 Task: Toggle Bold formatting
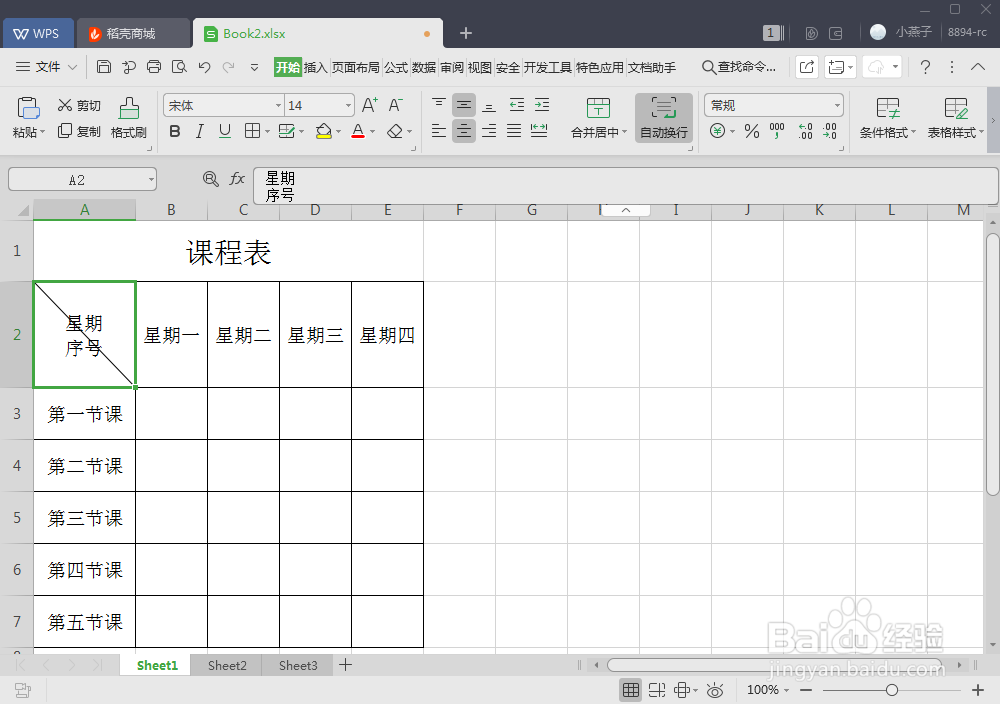pyautogui.click(x=175, y=131)
